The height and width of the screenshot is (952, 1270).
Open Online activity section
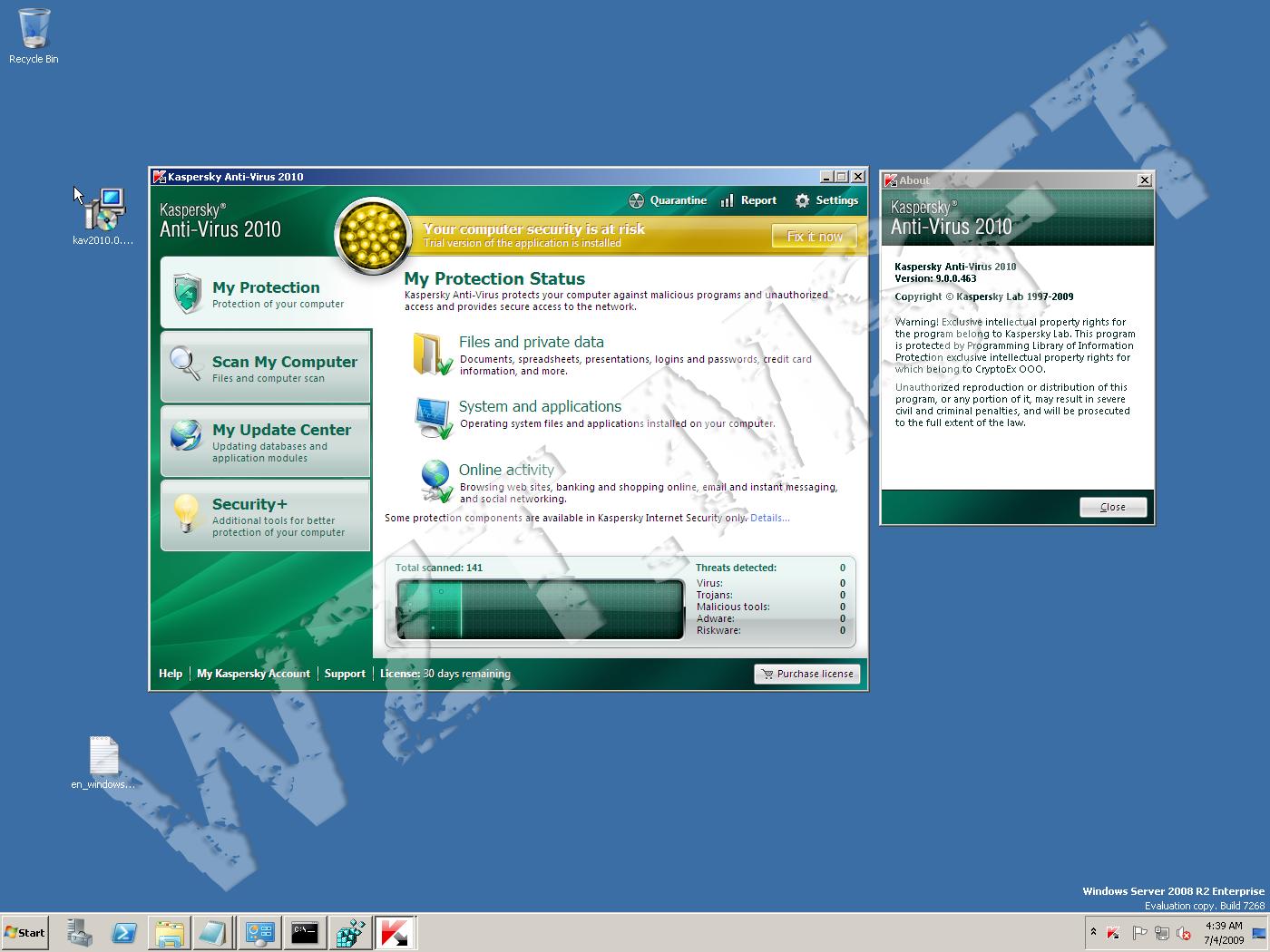(506, 470)
